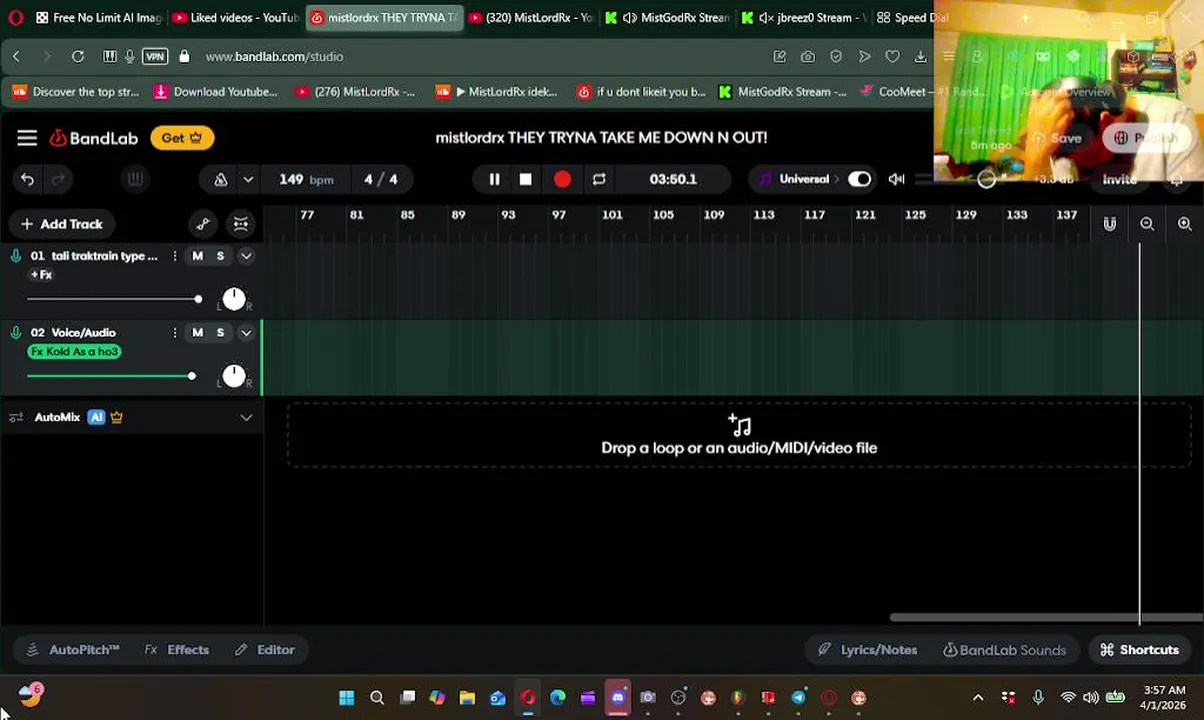Open the virtual piano keyboard icon
Screen dimensions: 1204x720
(x=135, y=179)
